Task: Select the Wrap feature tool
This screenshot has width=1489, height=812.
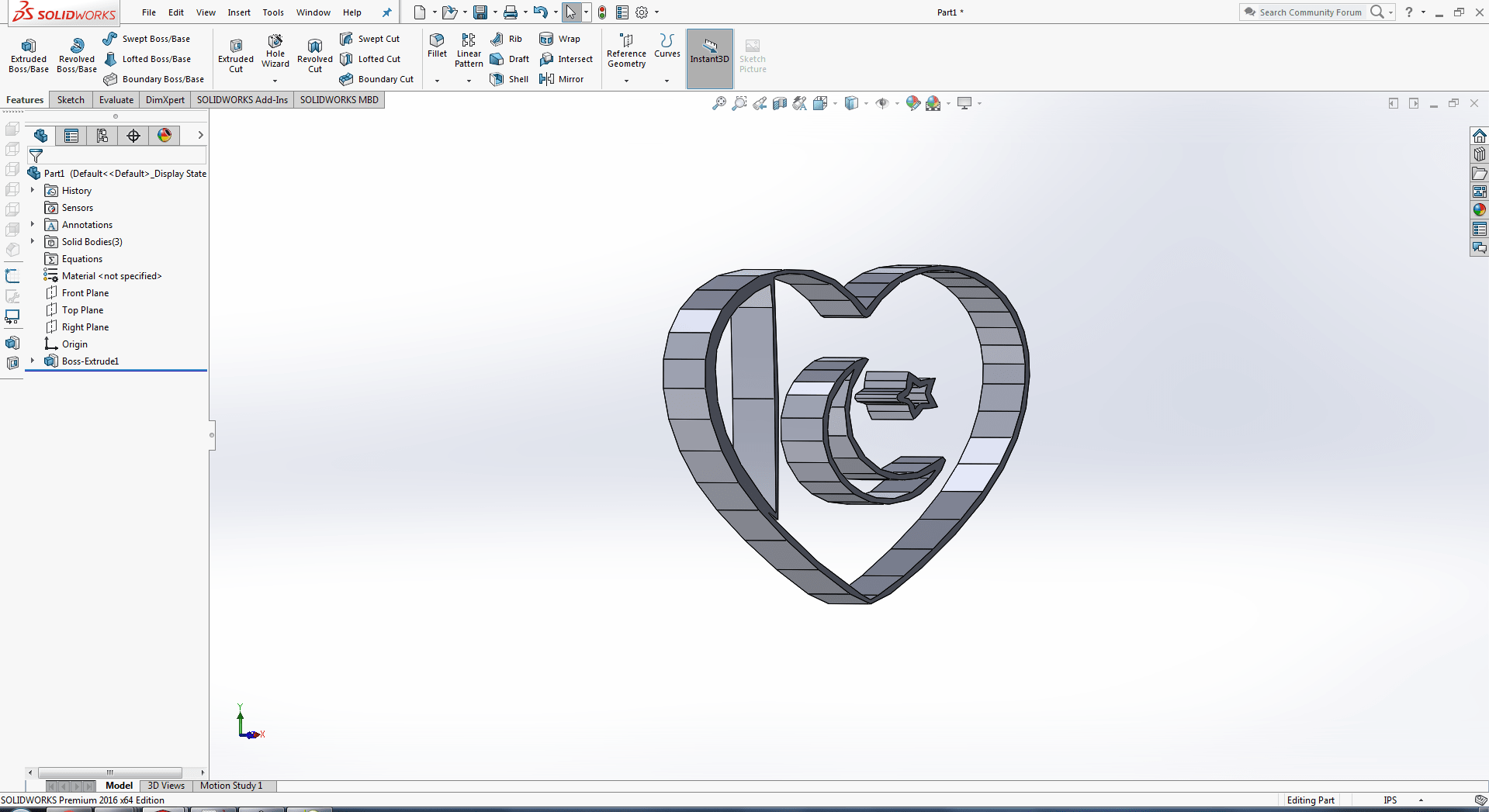Action: pos(559,39)
